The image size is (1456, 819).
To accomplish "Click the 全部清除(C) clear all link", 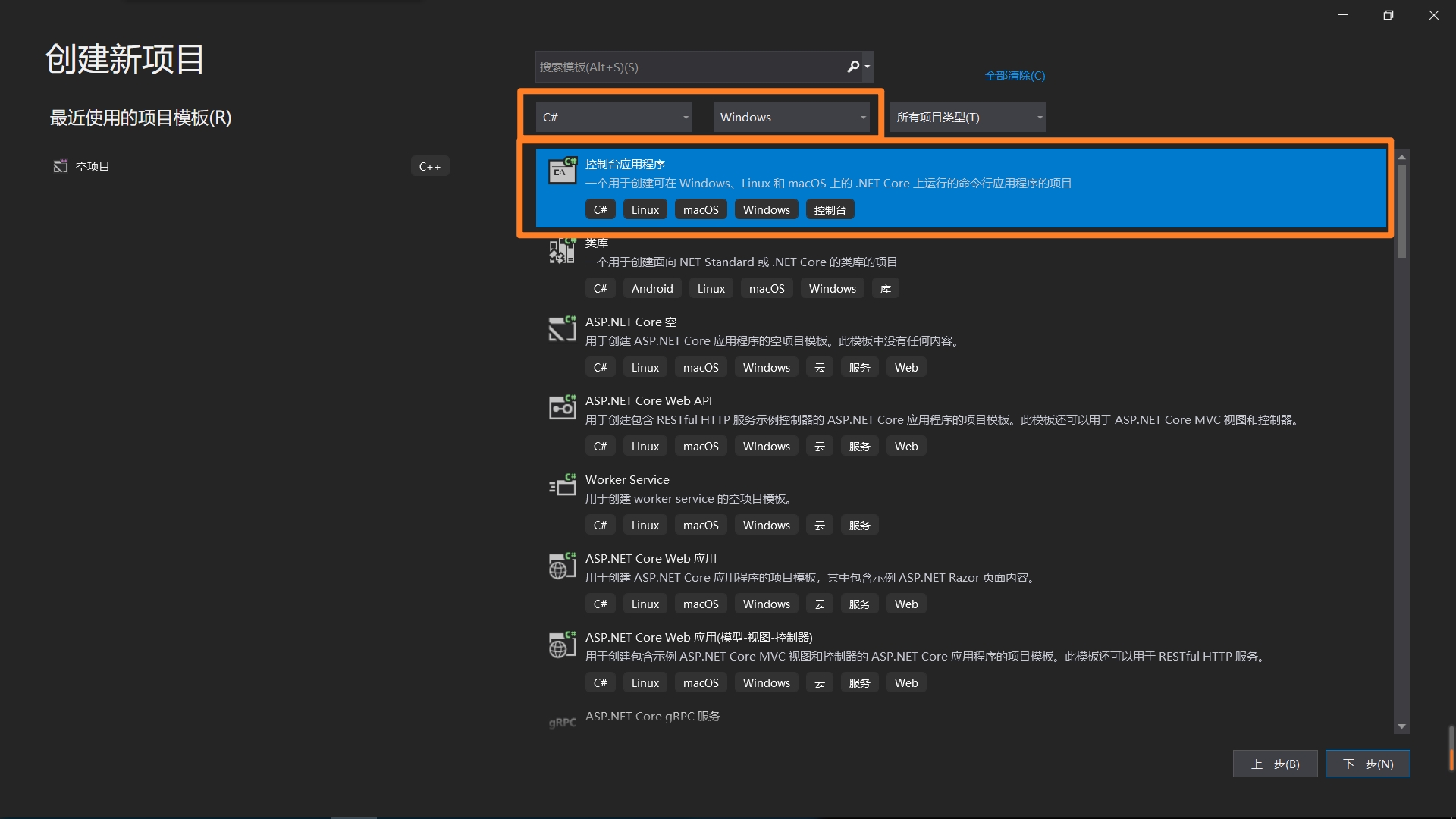I will tap(1015, 75).
